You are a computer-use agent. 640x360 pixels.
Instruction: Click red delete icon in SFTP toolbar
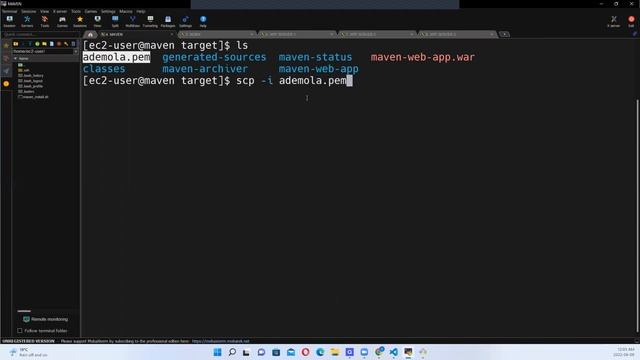click(59, 44)
